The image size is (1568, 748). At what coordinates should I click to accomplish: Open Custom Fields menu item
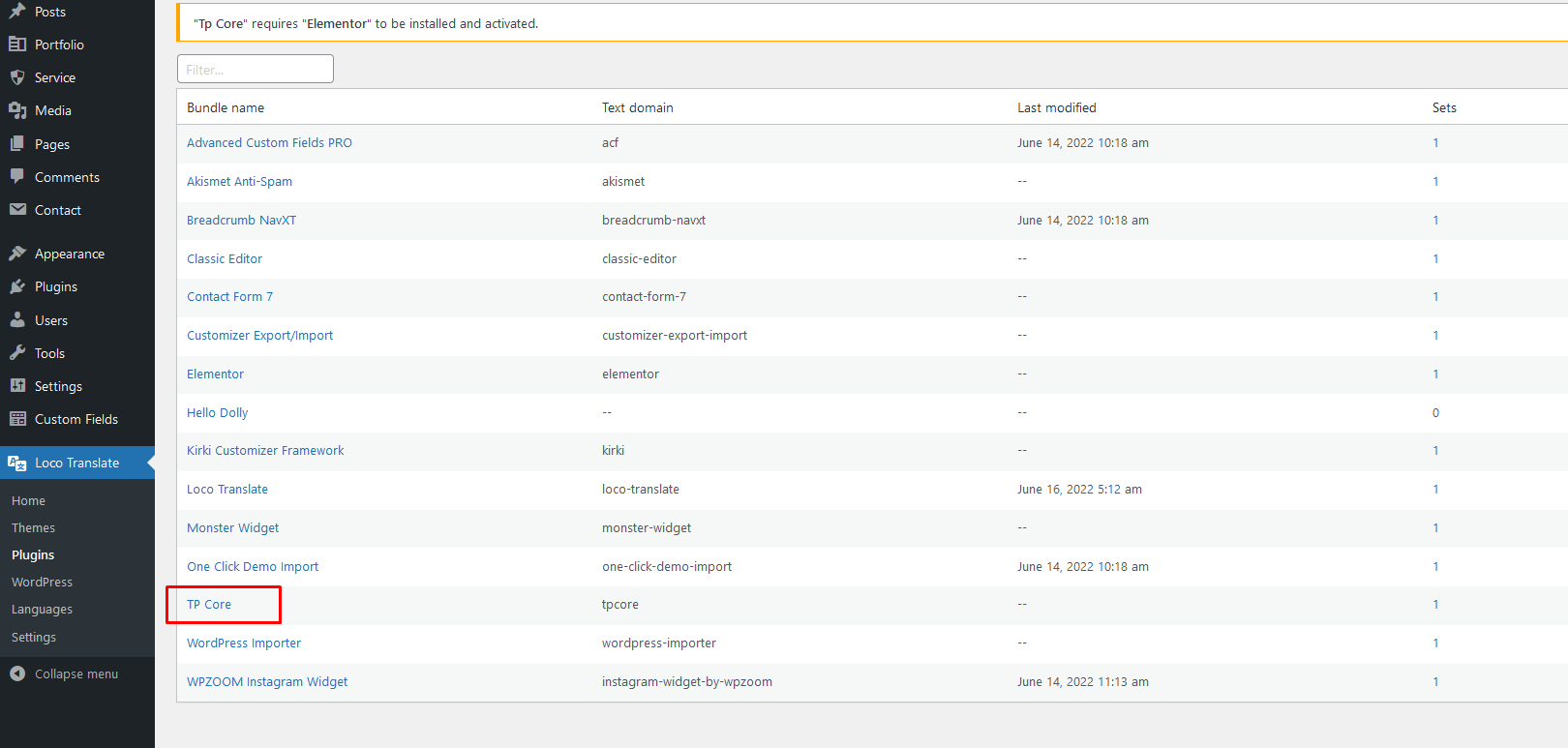tap(75, 419)
